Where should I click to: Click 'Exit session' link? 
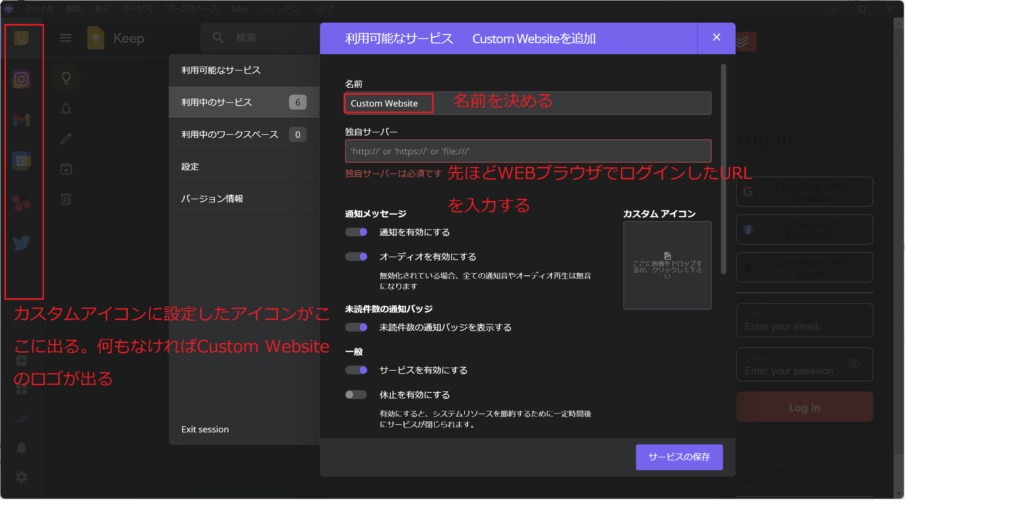click(205, 429)
